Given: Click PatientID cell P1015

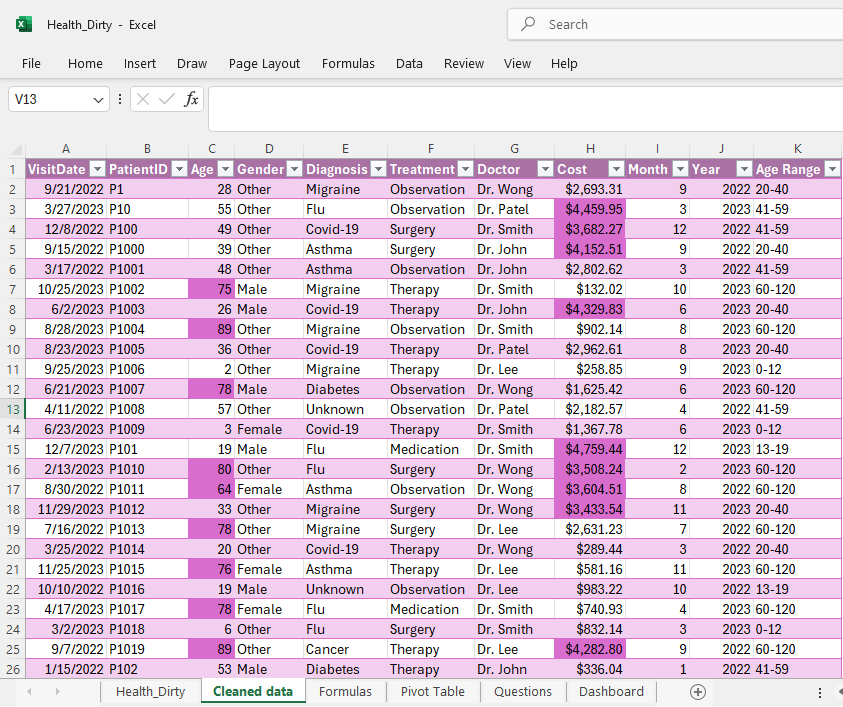Looking at the screenshot, I should (147, 569).
